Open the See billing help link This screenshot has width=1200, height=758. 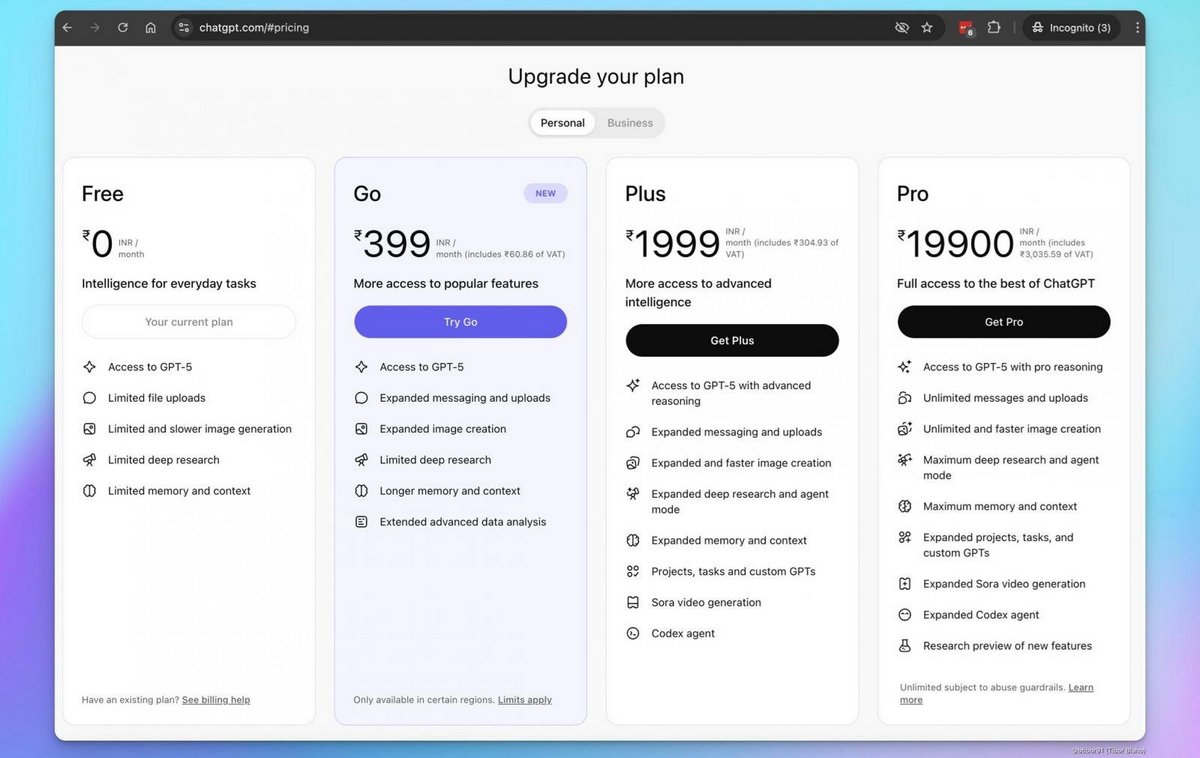pos(216,700)
